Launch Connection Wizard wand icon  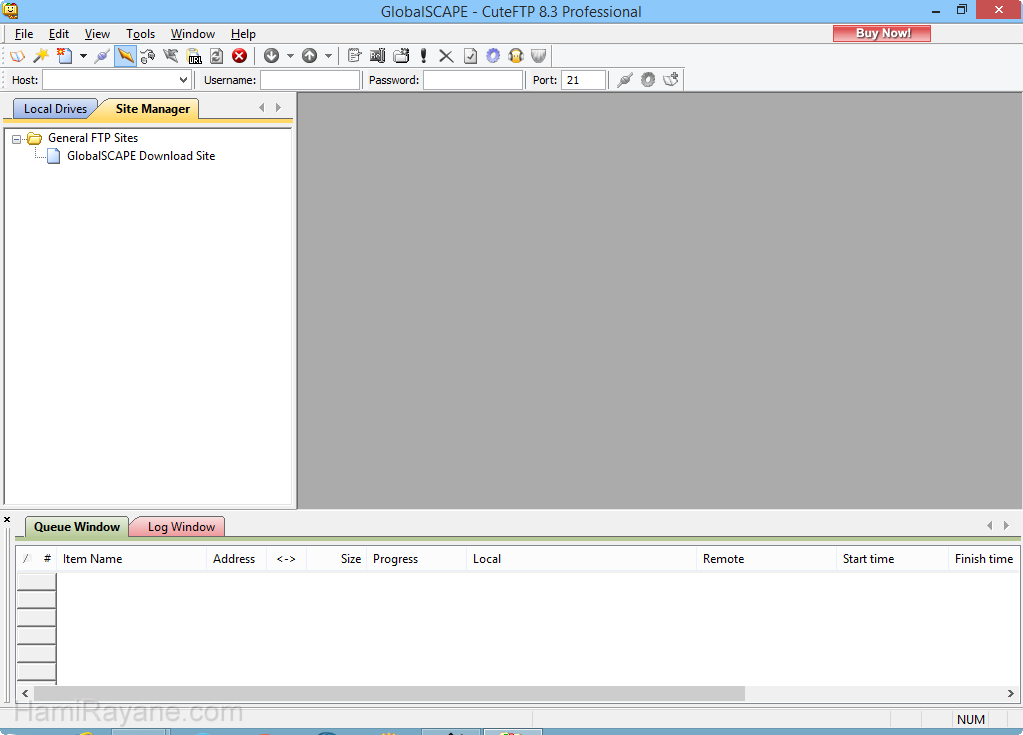click(40, 56)
